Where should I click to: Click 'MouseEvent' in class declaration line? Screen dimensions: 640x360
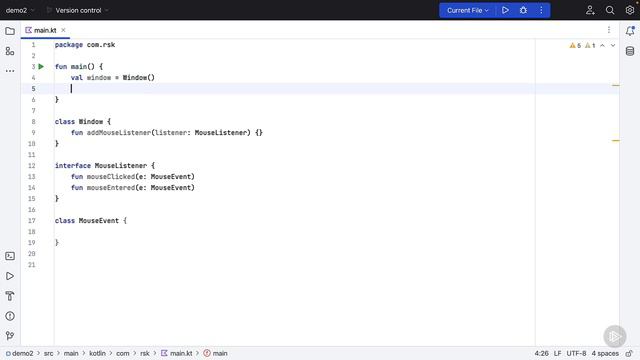pos(98,221)
